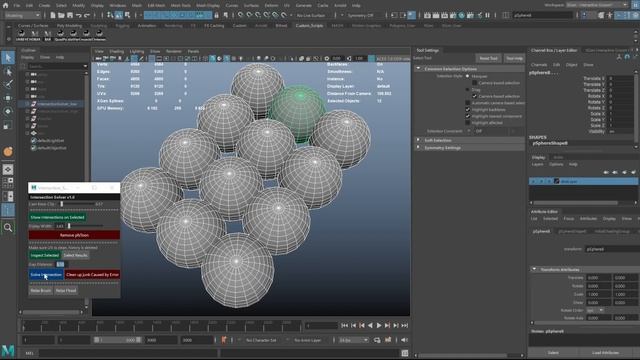Open the Outliner search filter dropdown arrow
The image size is (640, 360).
pyautogui.click(x=85, y=66)
